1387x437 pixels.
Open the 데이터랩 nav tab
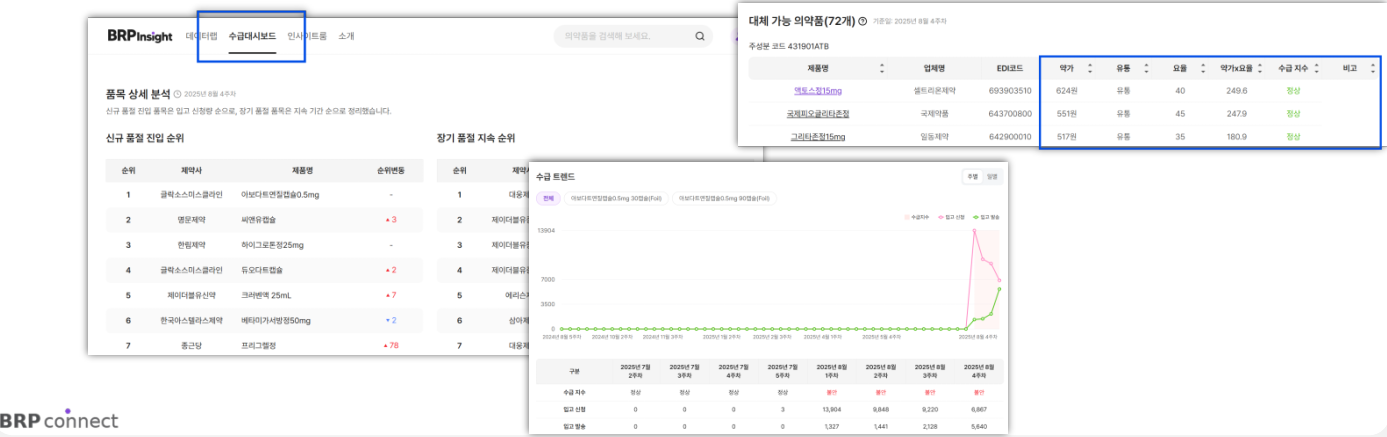201,37
